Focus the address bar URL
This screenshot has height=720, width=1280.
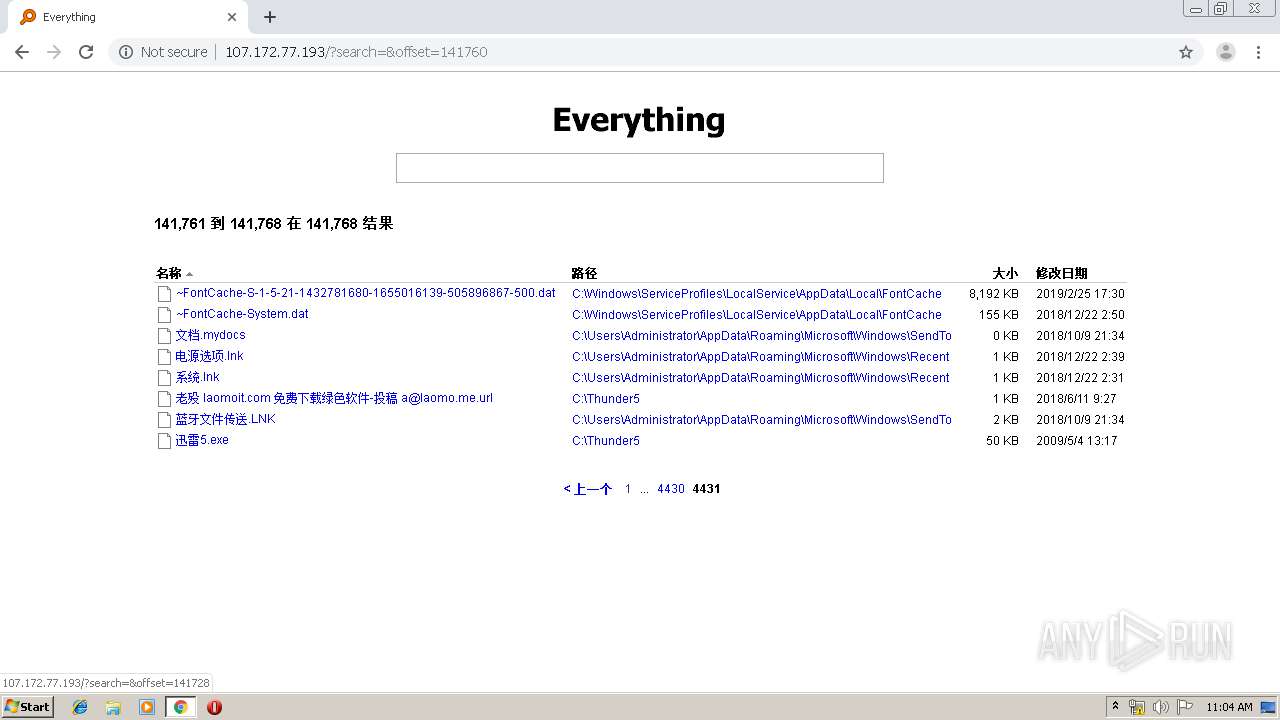(x=356, y=52)
